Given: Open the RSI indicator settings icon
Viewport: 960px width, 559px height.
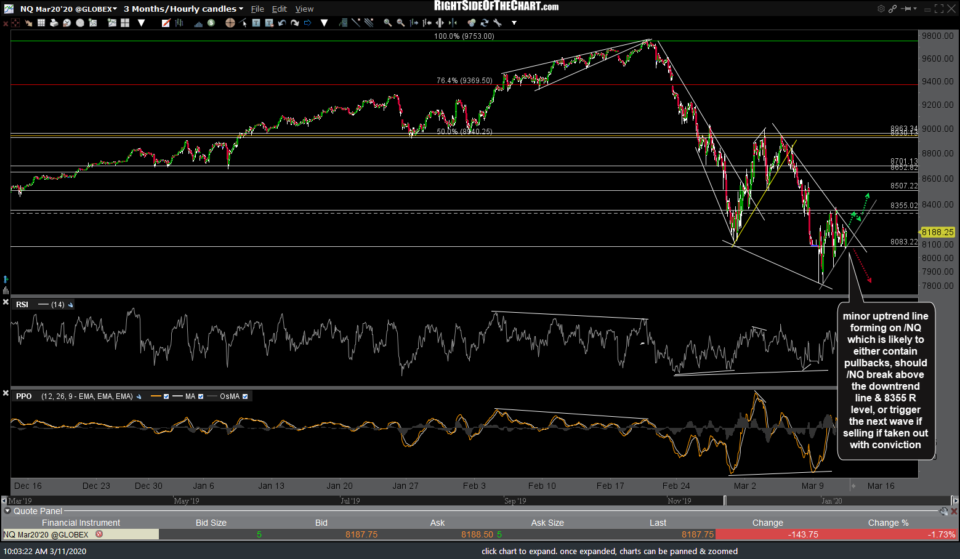Looking at the screenshot, I should pyautogui.click(x=70, y=304).
